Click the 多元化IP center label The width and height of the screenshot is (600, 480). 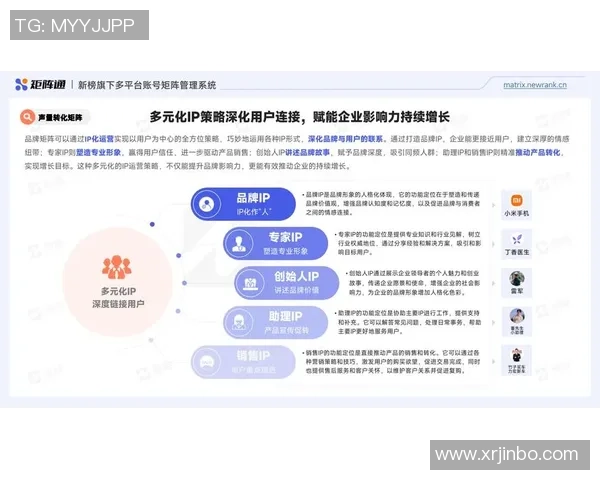pos(118,291)
